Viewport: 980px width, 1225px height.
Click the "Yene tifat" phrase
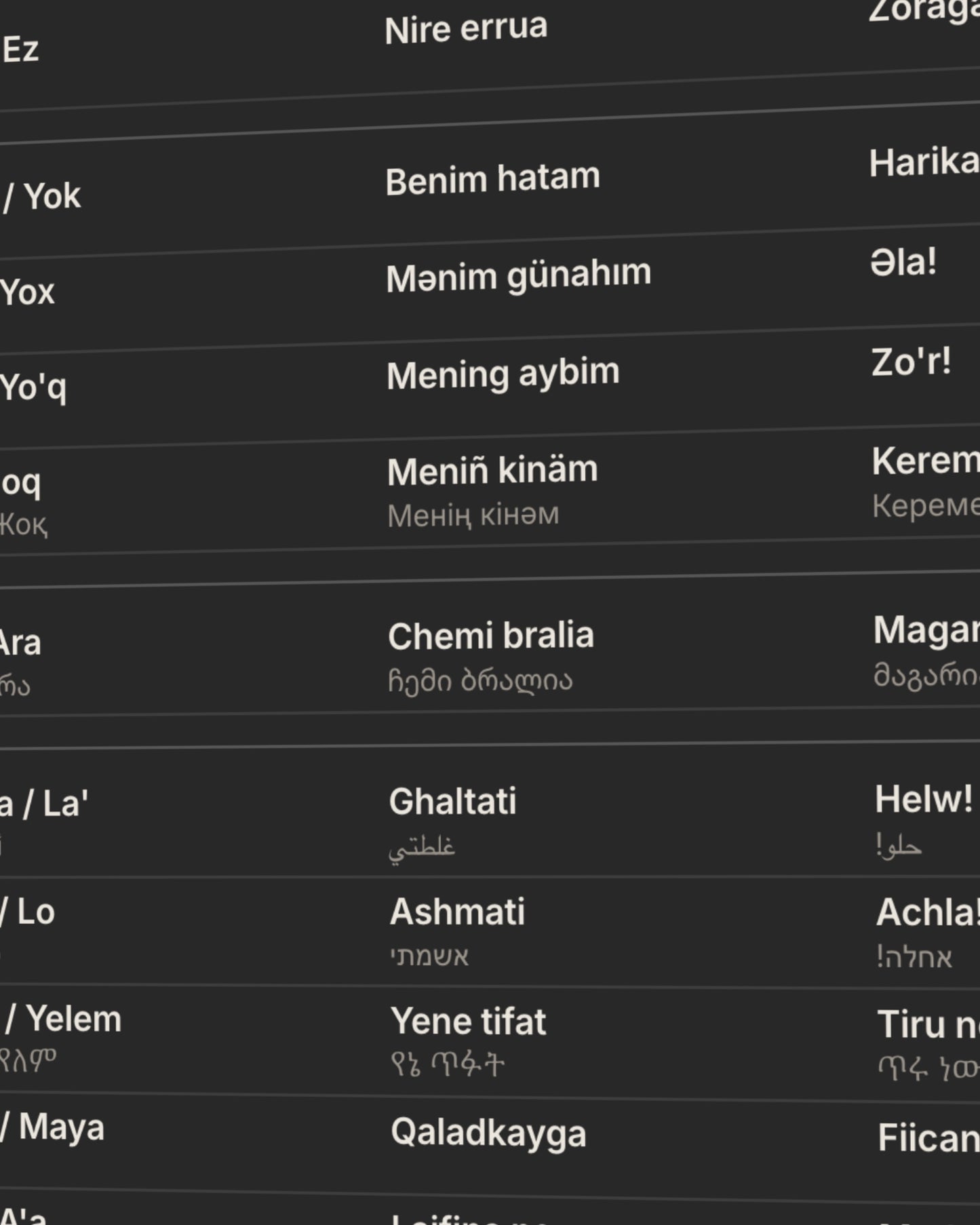click(469, 1022)
